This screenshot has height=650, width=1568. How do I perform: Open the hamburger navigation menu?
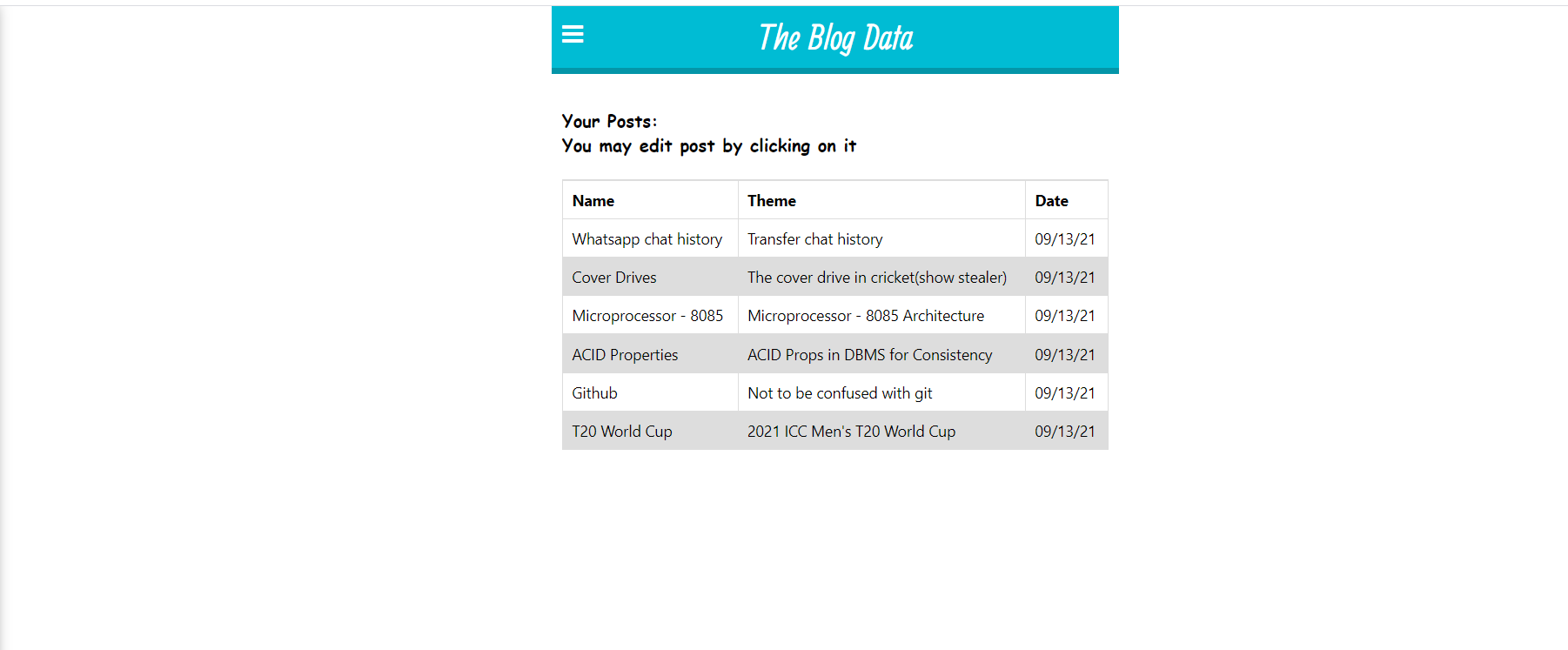point(573,34)
